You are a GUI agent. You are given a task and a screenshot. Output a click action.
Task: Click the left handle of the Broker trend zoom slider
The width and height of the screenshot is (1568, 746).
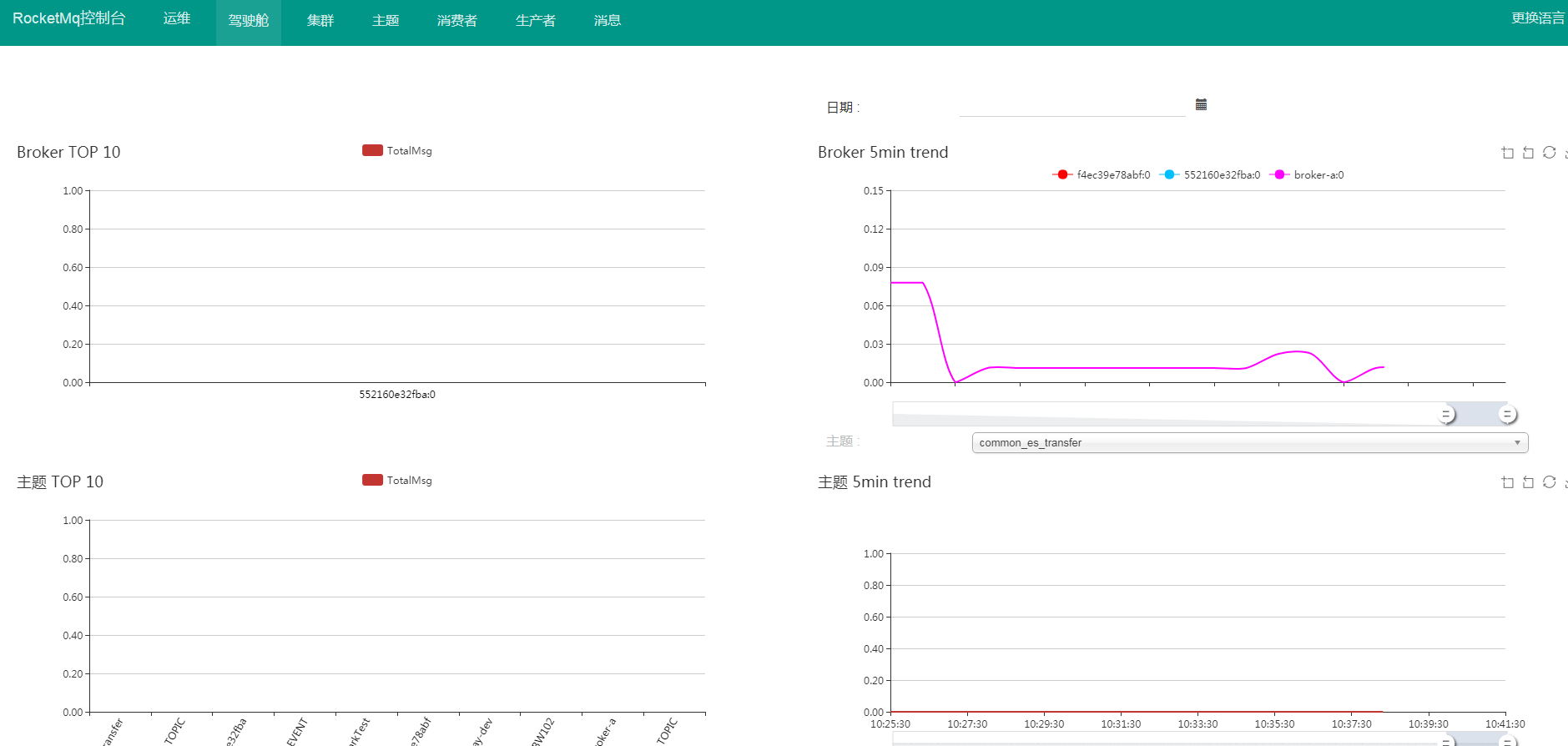pos(1446,414)
